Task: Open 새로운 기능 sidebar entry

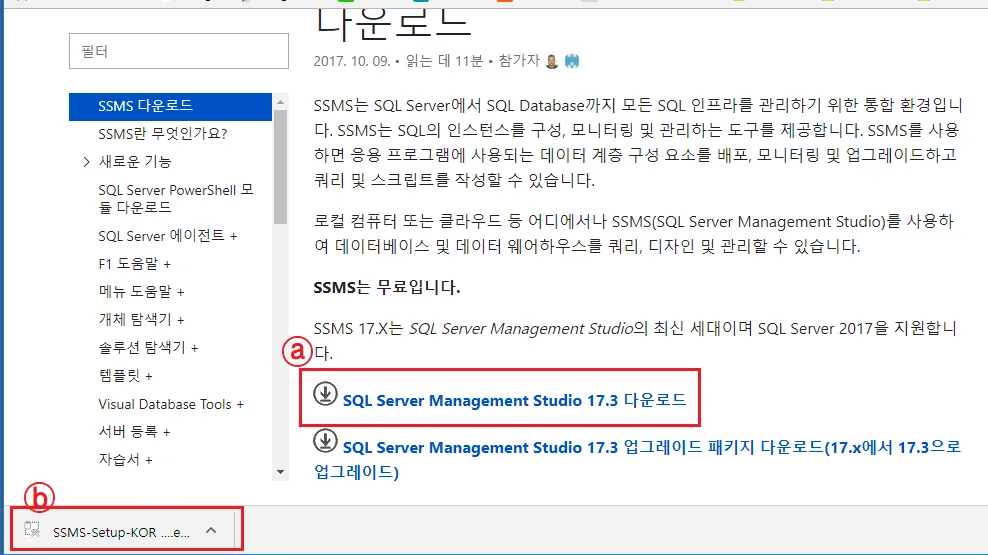Action: click(x=135, y=162)
